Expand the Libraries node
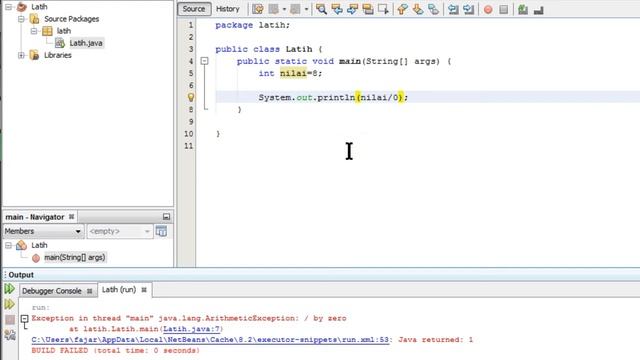The width and height of the screenshot is (640, 360). [x=21, y=55]
